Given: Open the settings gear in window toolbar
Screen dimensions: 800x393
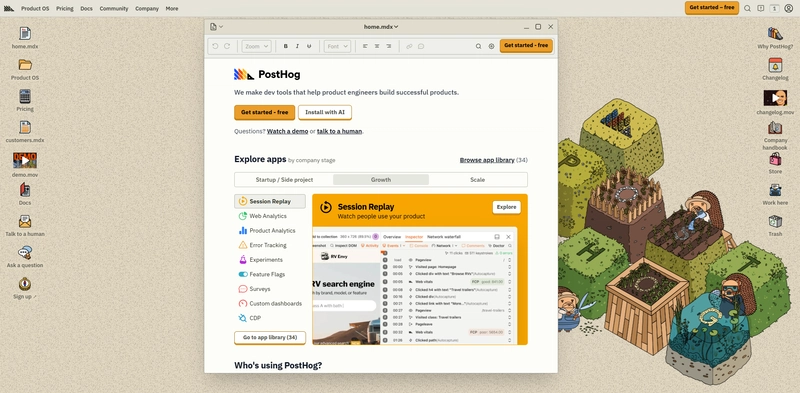Looking at the screenshot, I should 491,46.
